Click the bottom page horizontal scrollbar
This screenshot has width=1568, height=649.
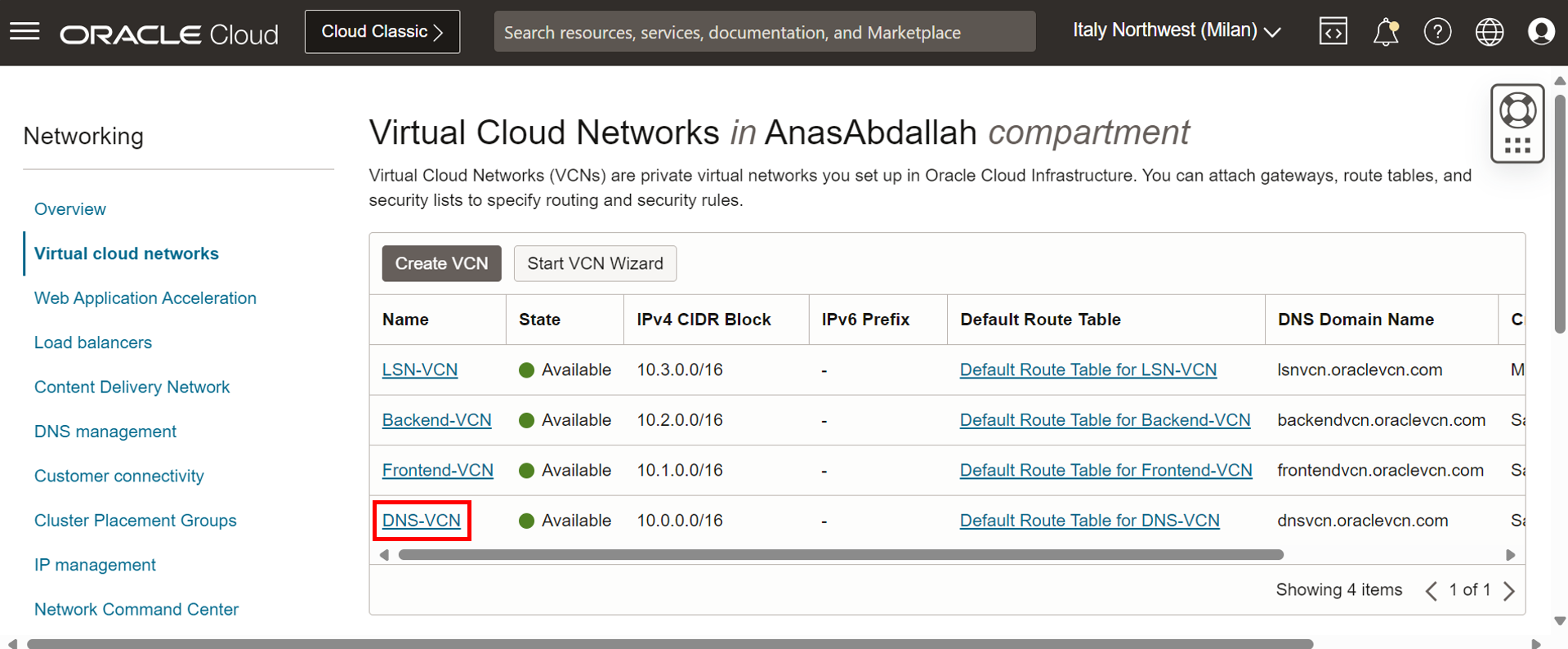tap(670, 644)
